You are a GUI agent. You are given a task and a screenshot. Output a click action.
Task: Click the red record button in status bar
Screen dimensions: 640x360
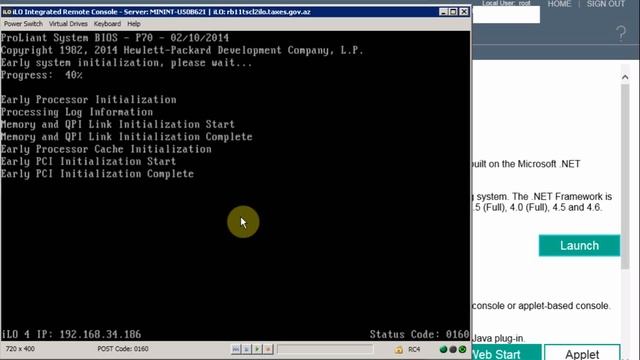tap(268, 349)
